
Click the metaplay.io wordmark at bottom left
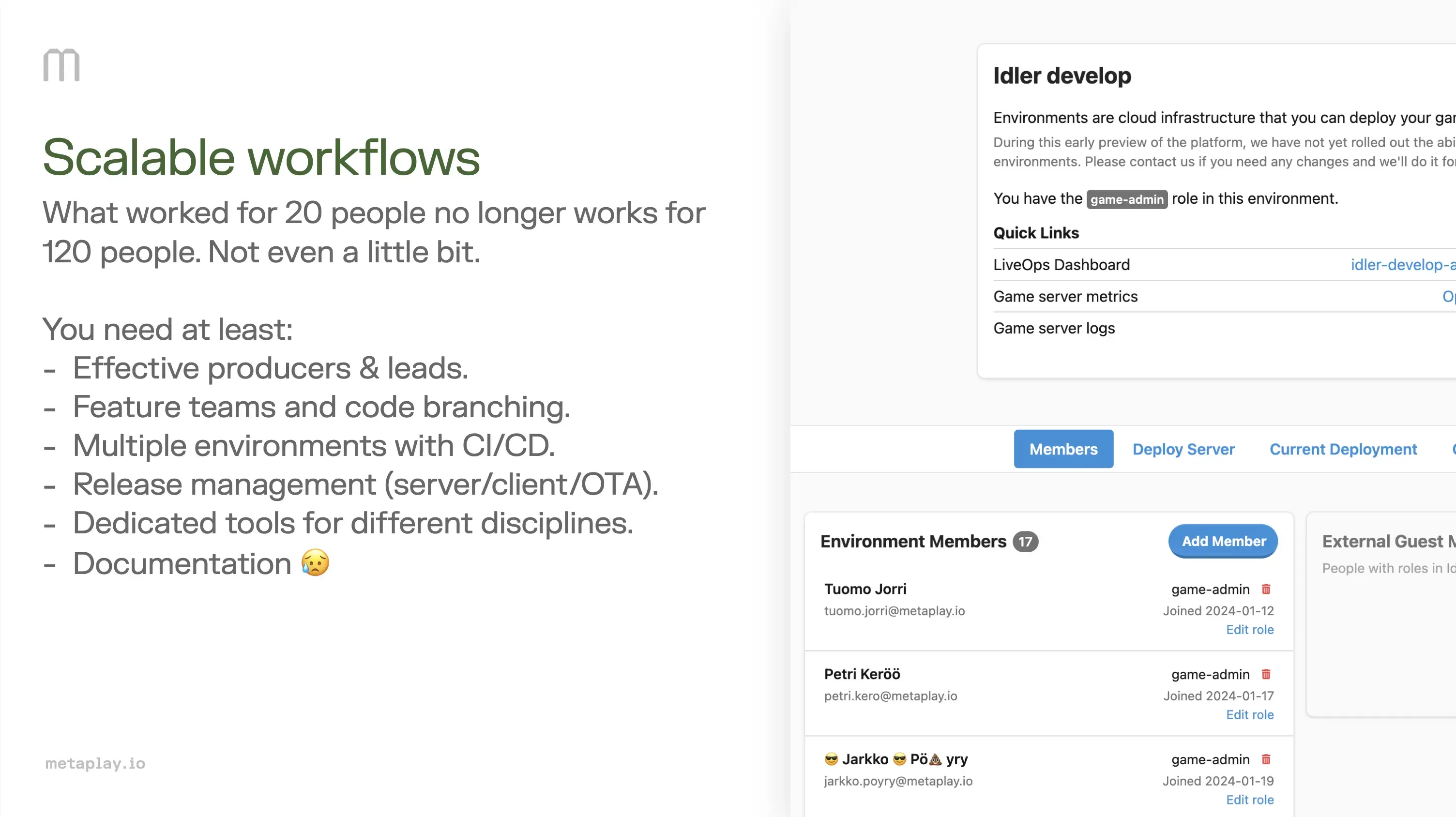(x=94, y=763)
